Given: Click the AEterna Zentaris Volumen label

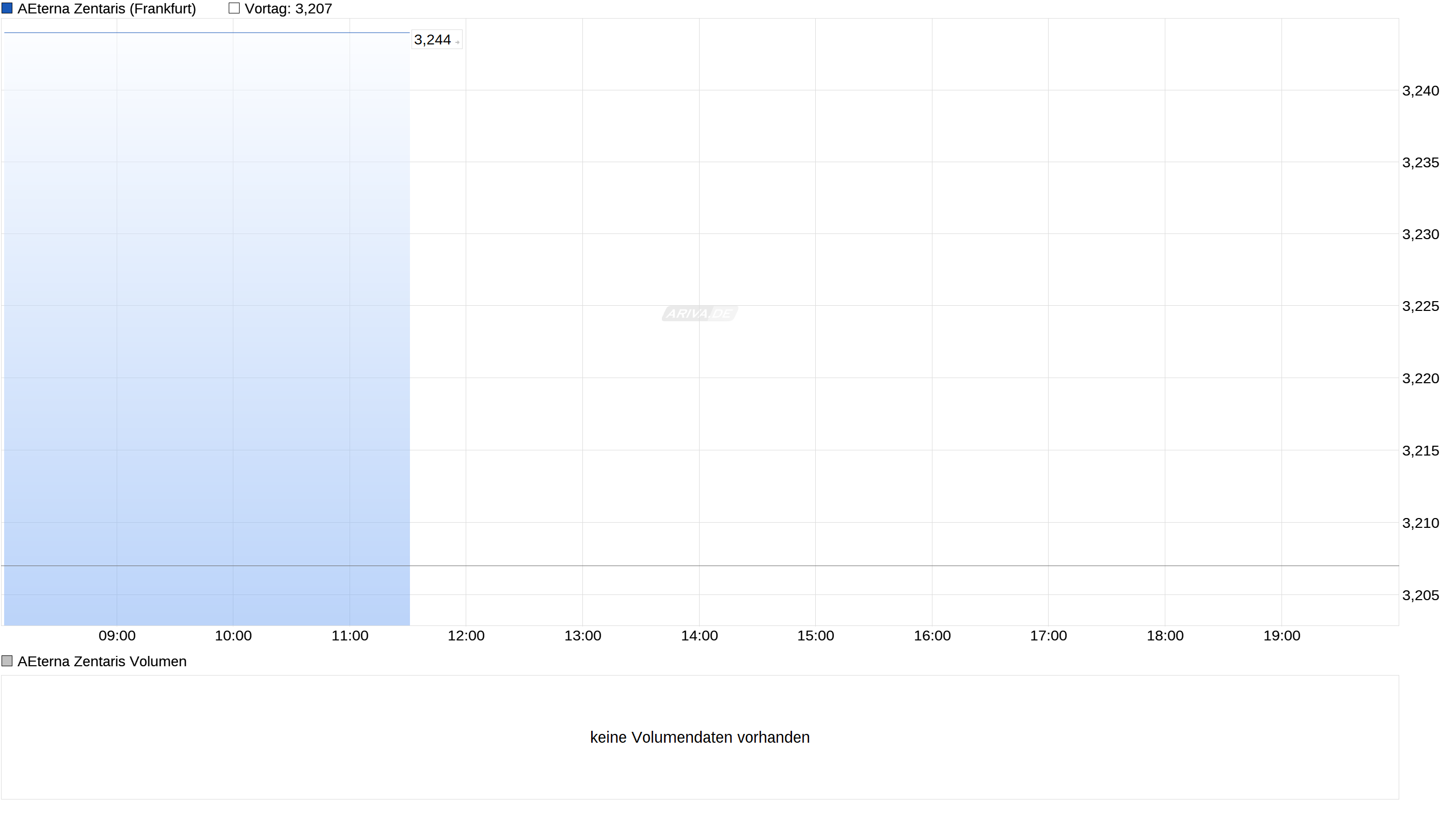Looking at the screenshot, I should click(102, 661).
